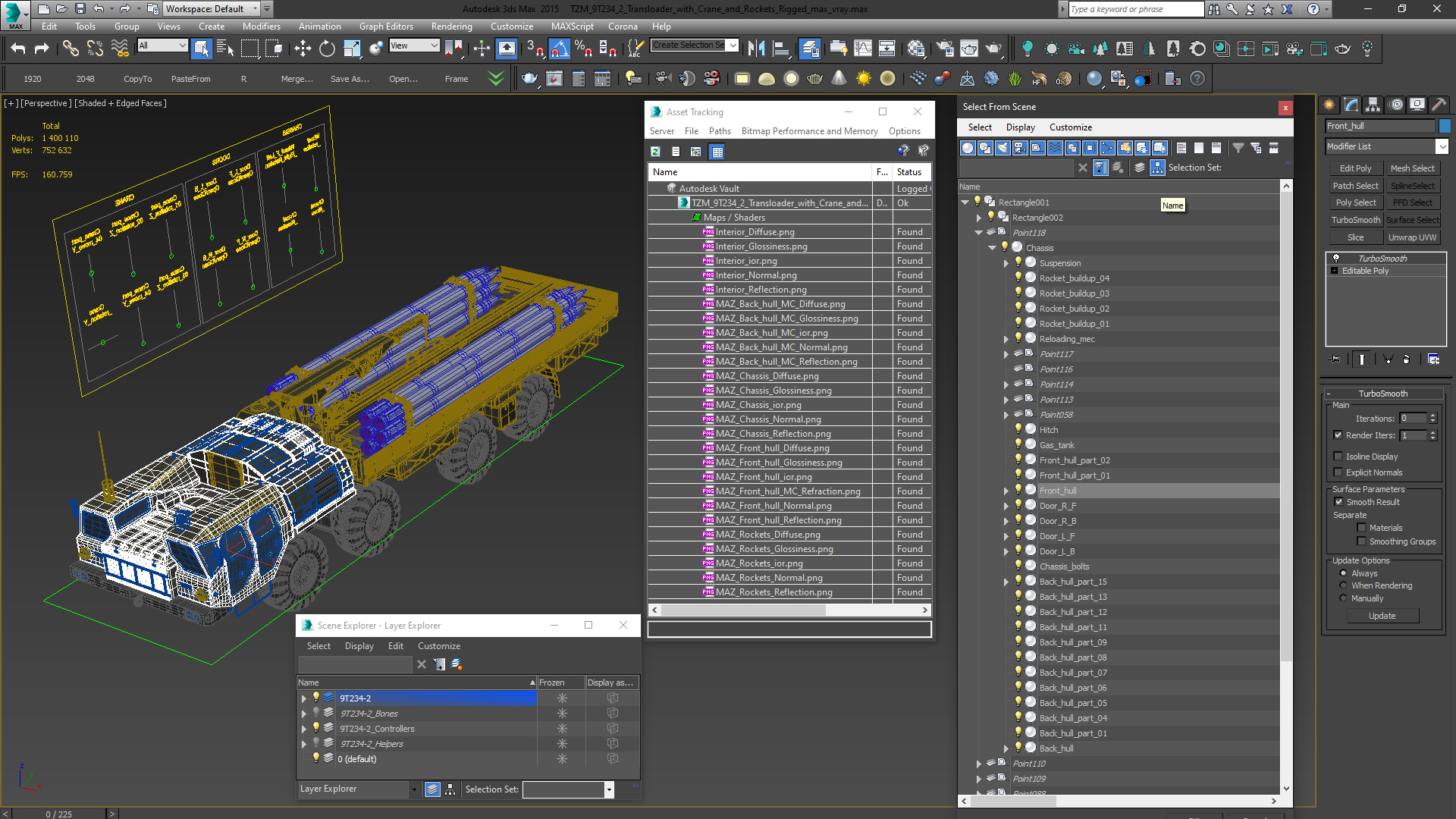Open Curve Editor icon in main toolbar
The image size is (1456, 819).
click(x=863, y=49)
